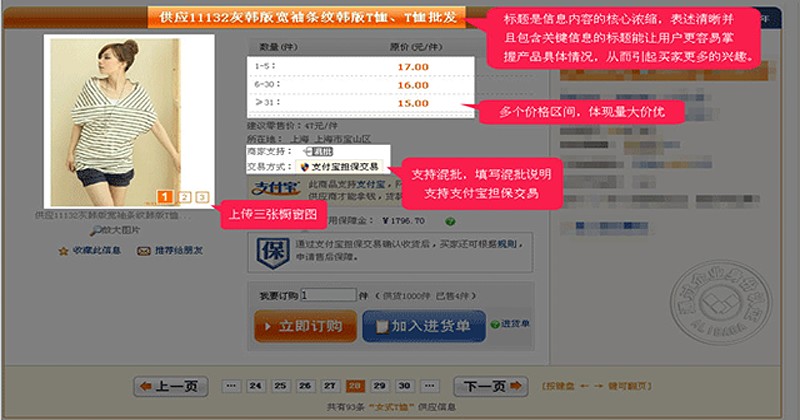The height and width of the screenshot is (420, 800).
Task: Click the striped T-shirt product photo
Action: [x=115, y=121]
